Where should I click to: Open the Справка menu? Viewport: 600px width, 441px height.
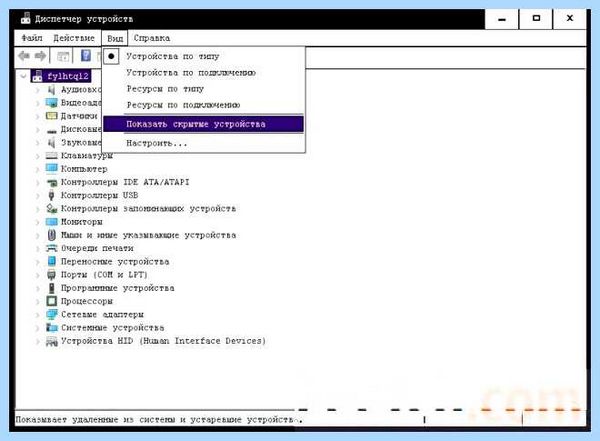(x=152, y=38)
